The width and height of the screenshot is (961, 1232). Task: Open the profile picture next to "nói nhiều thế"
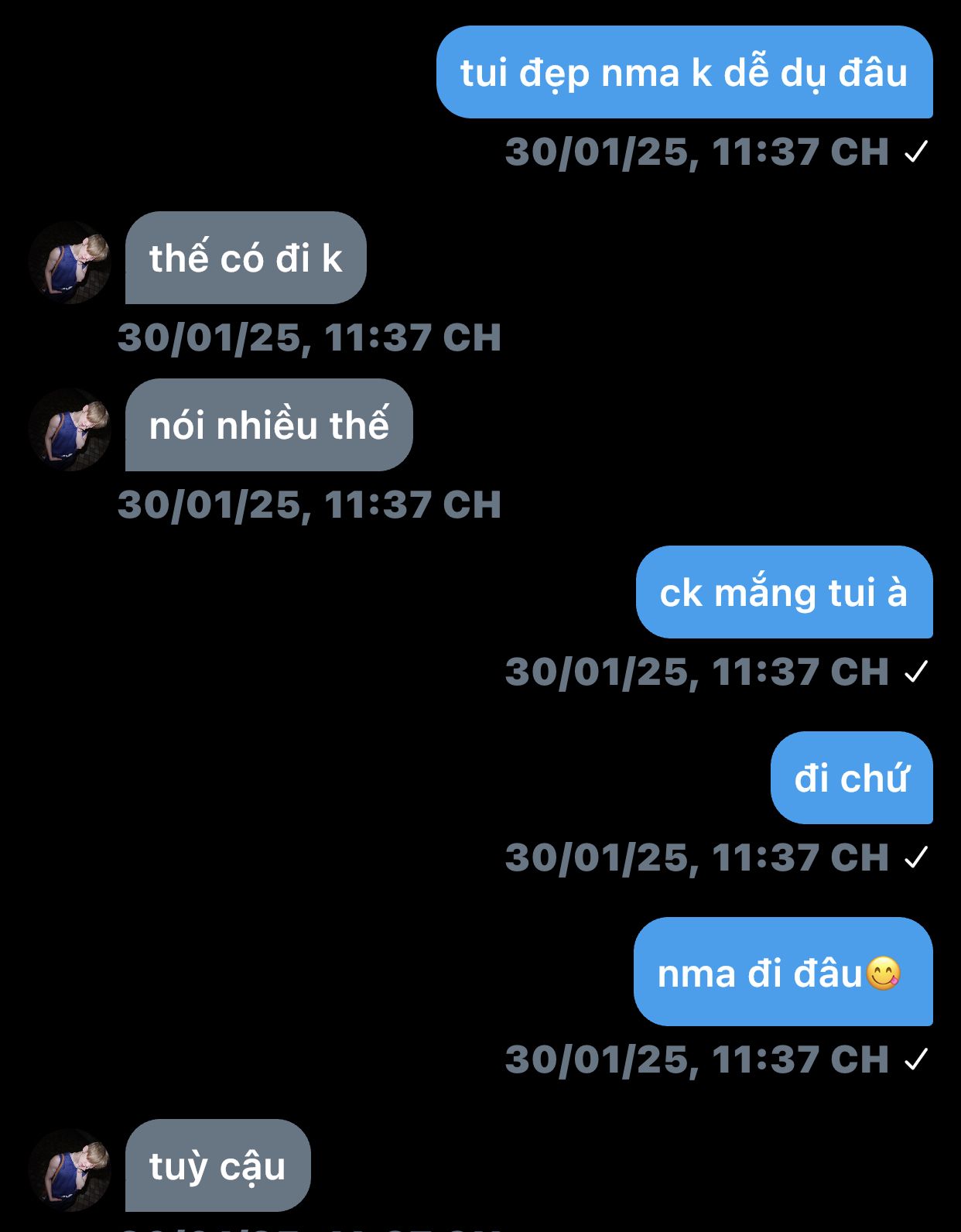70,429
